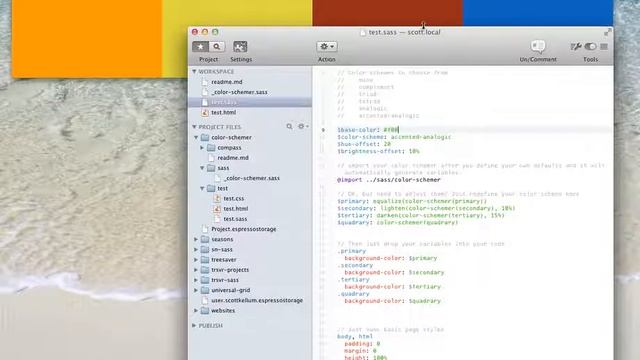This screenshot has width=640, height=360.
Task: Select test.sass in the test folder
Action: pyautogui.click(x=235, y=219)
